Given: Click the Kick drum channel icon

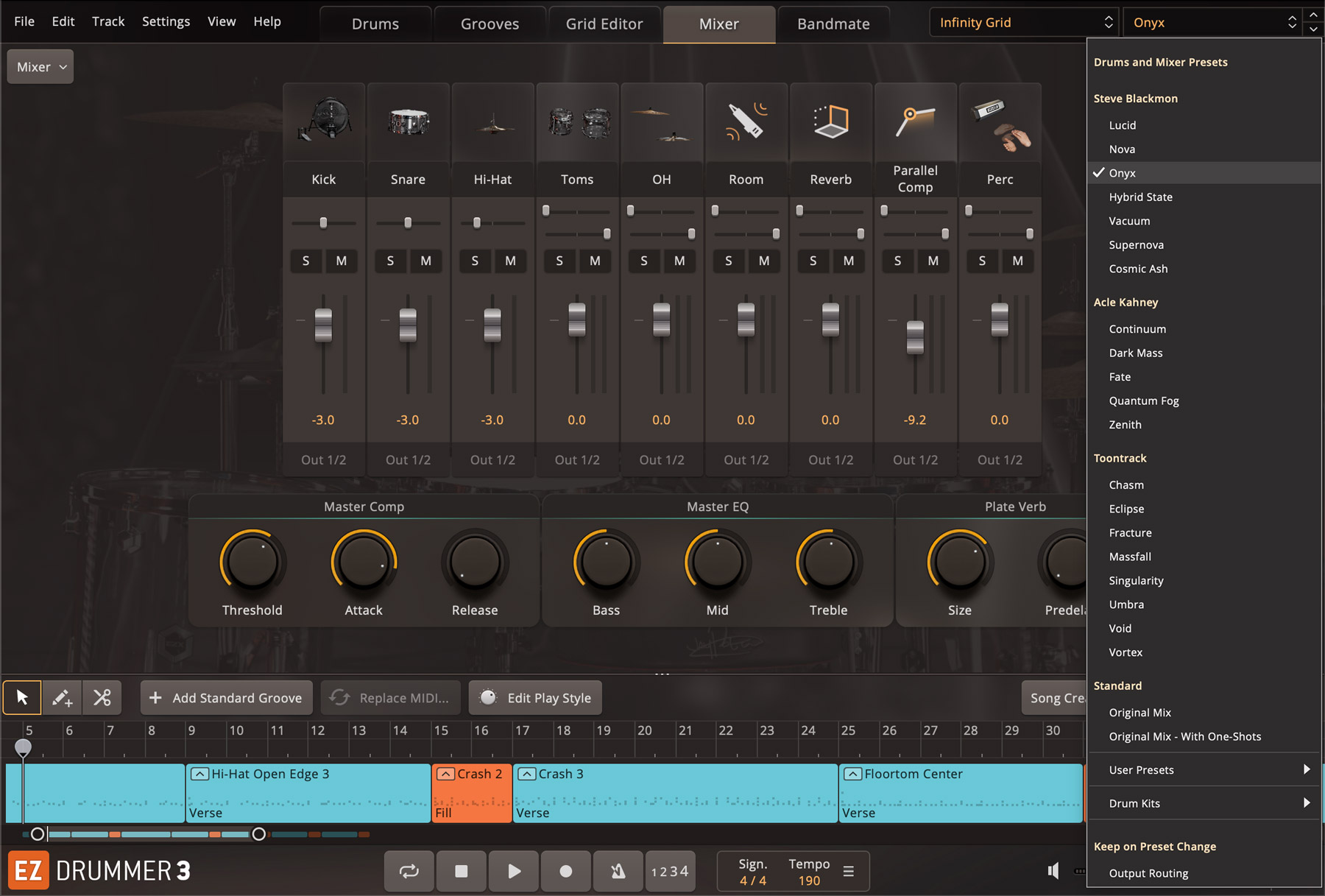Looking at the screenshot, I should [x=324, y=121].
